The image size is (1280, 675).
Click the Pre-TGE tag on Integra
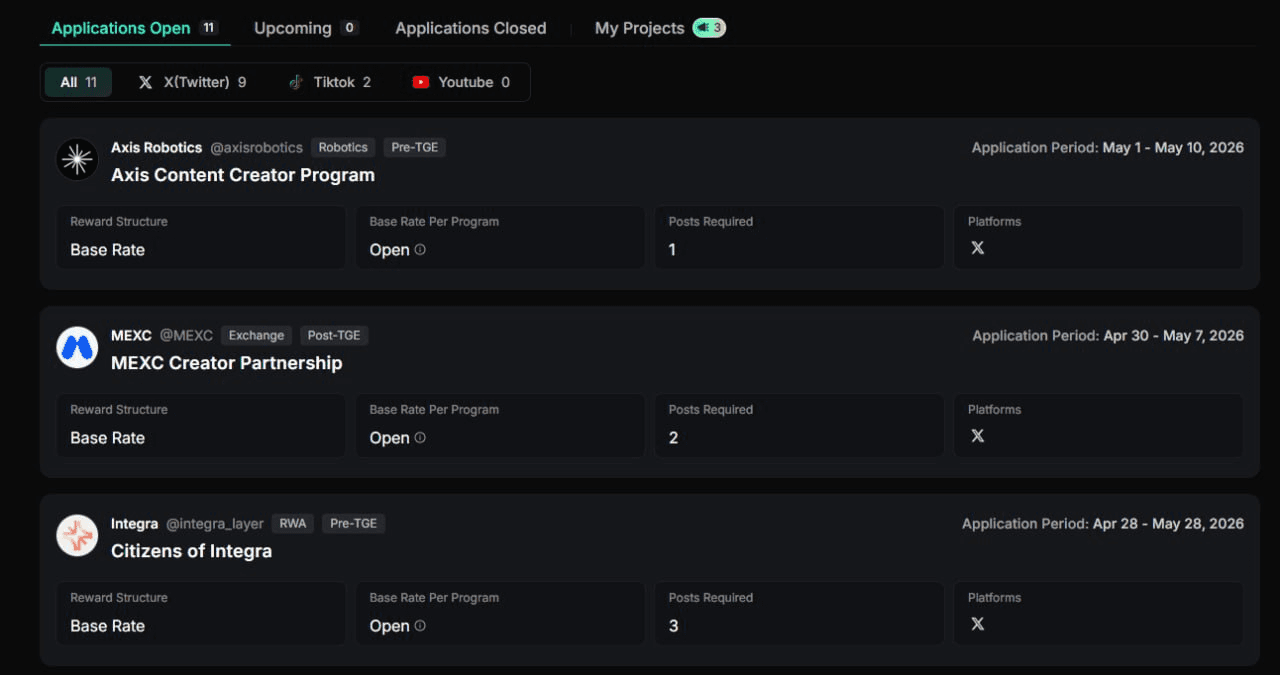click(353, 524)
